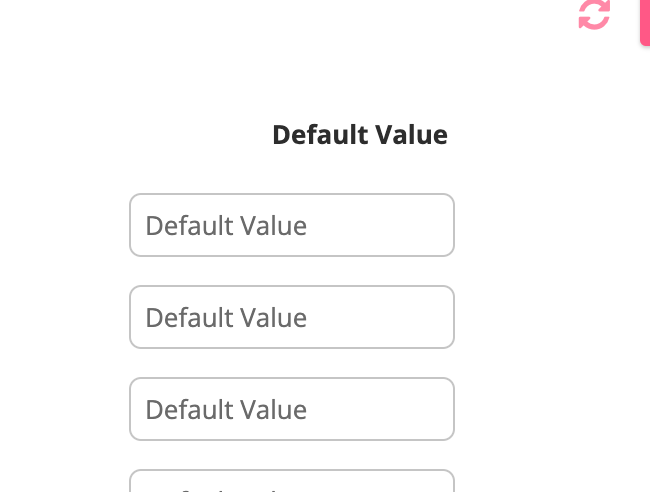Click placeholder text in the second field
The image size is (650, 492).
226,318
